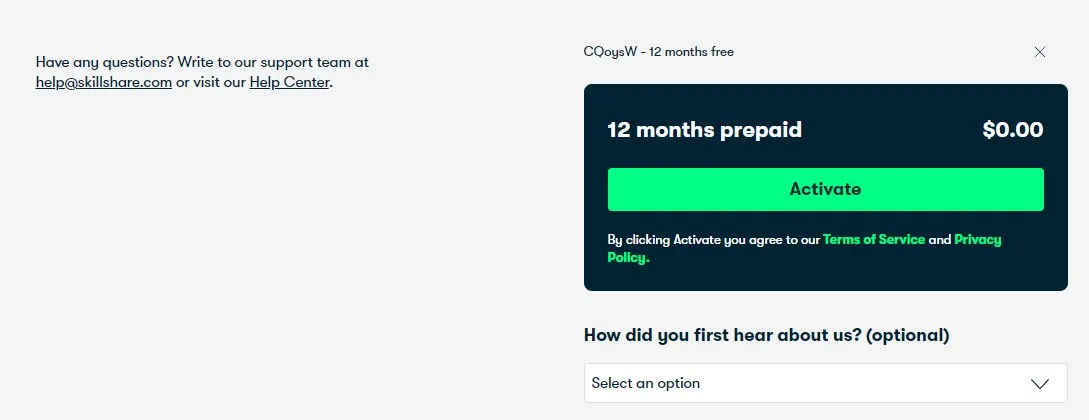This screenshot has width=1089, height=420.
Task: Dismiss the coupon panel with the X icon
Action: 1040,52
